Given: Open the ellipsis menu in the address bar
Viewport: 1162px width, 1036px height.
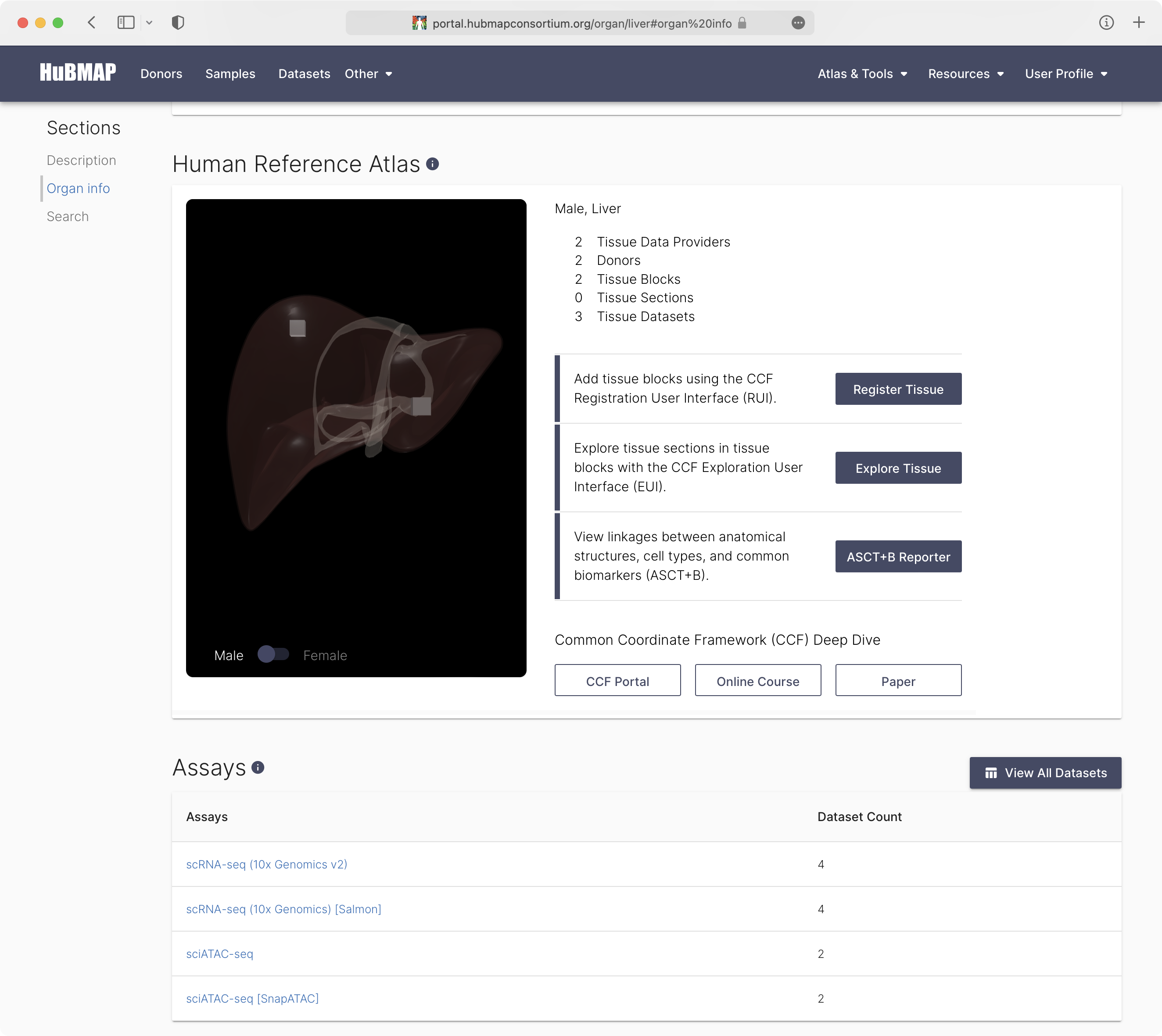Looking at the screenshot, I should click(798, 23).
